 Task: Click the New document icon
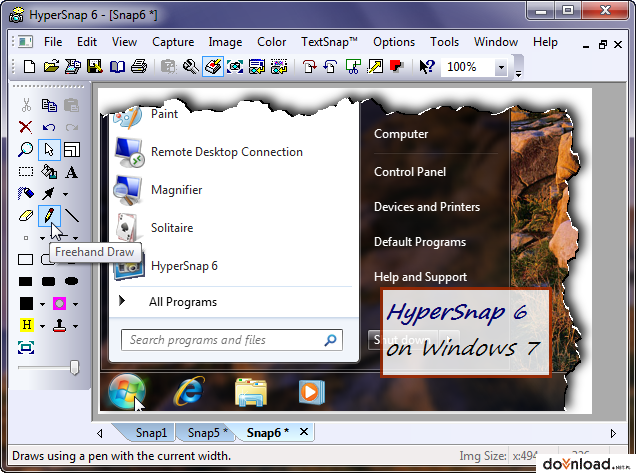click(x=29, y=67)
